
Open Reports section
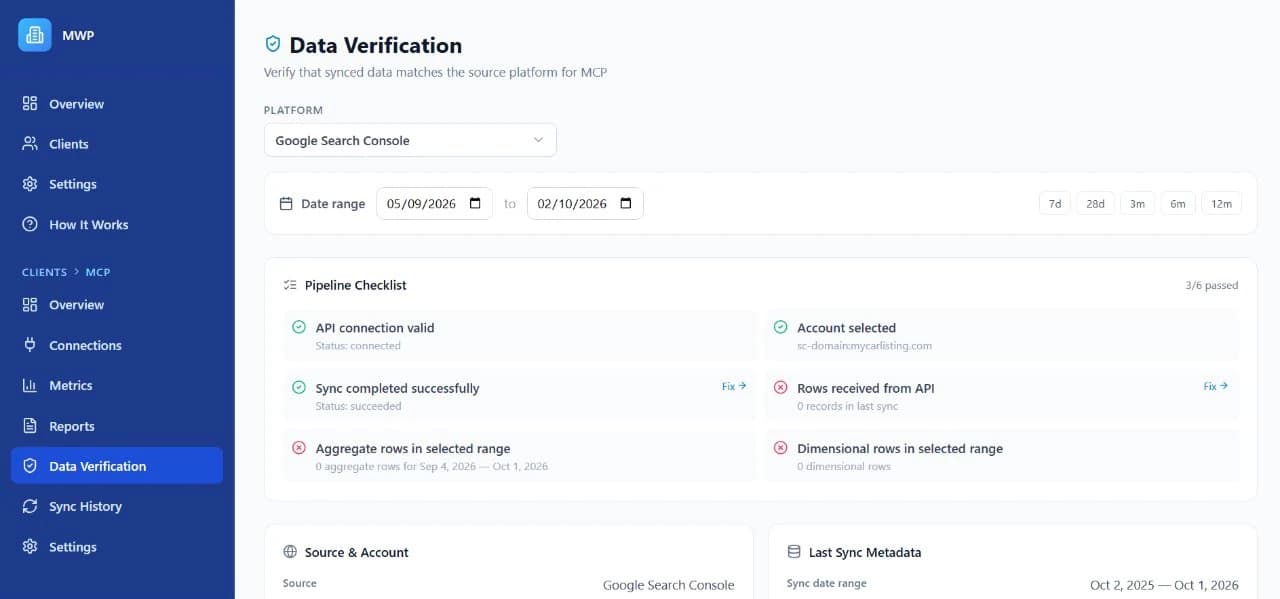pyautogui.click(x=117, y=426)
